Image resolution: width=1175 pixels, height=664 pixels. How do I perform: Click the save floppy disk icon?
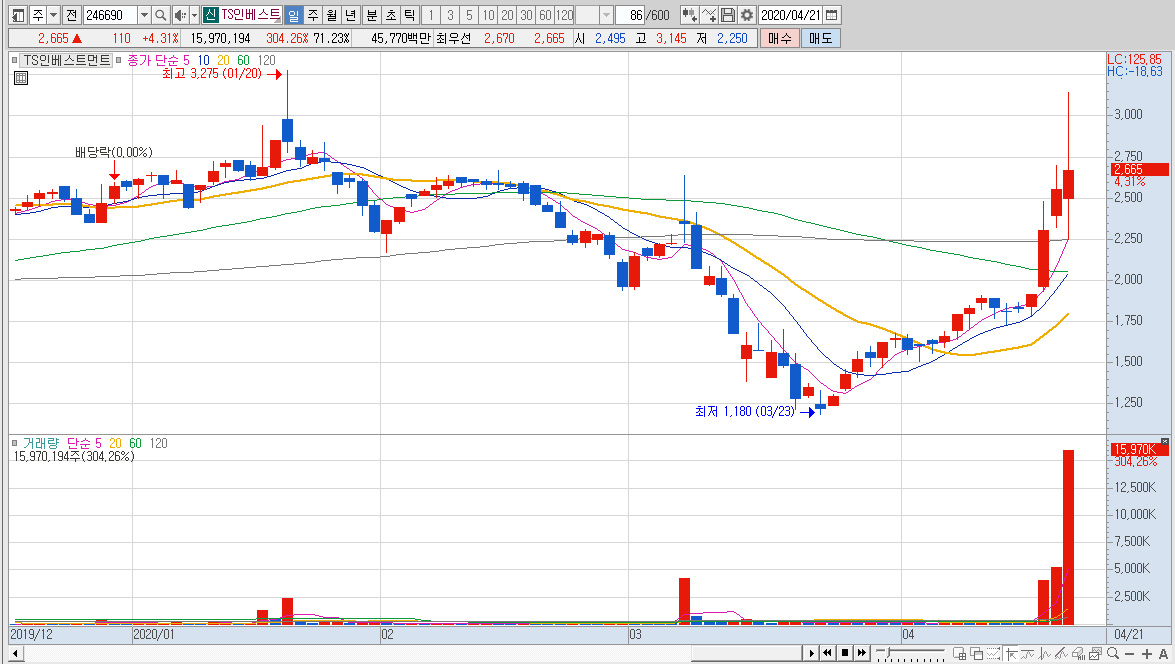pos(727,15)
